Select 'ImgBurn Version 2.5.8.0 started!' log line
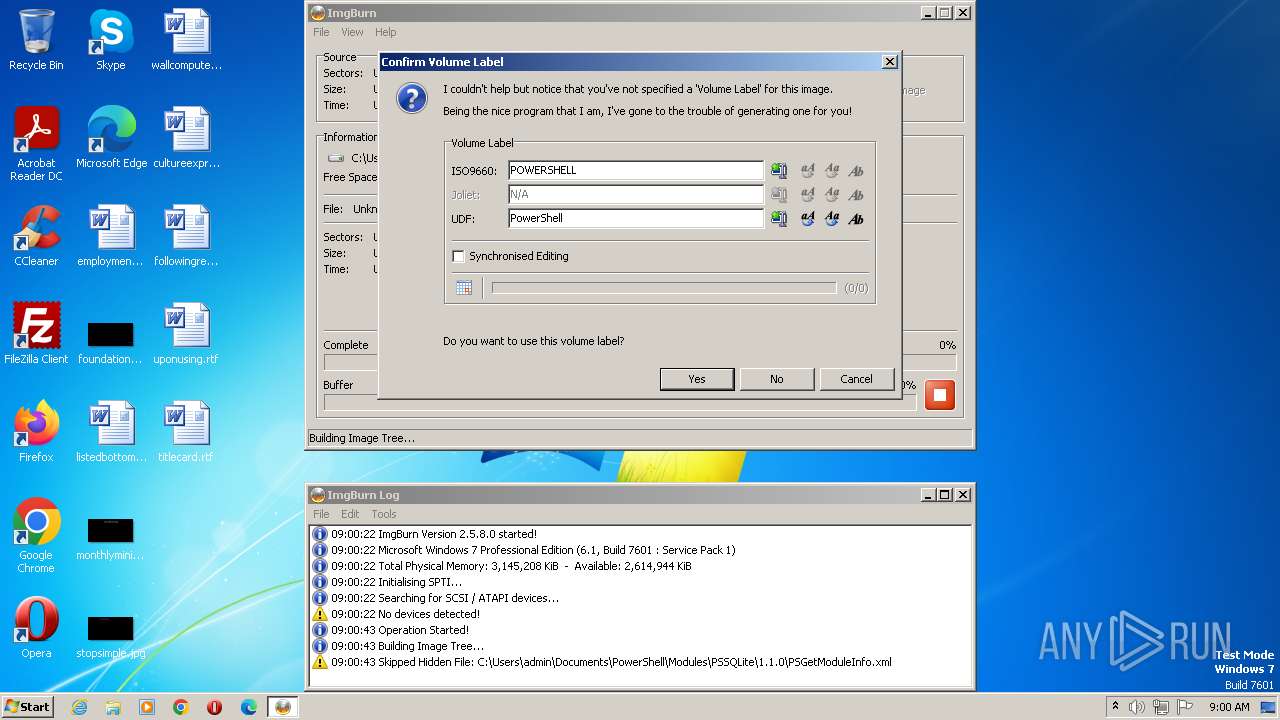The width and height of the screenshot is (1280, 720). coord(434,534)
